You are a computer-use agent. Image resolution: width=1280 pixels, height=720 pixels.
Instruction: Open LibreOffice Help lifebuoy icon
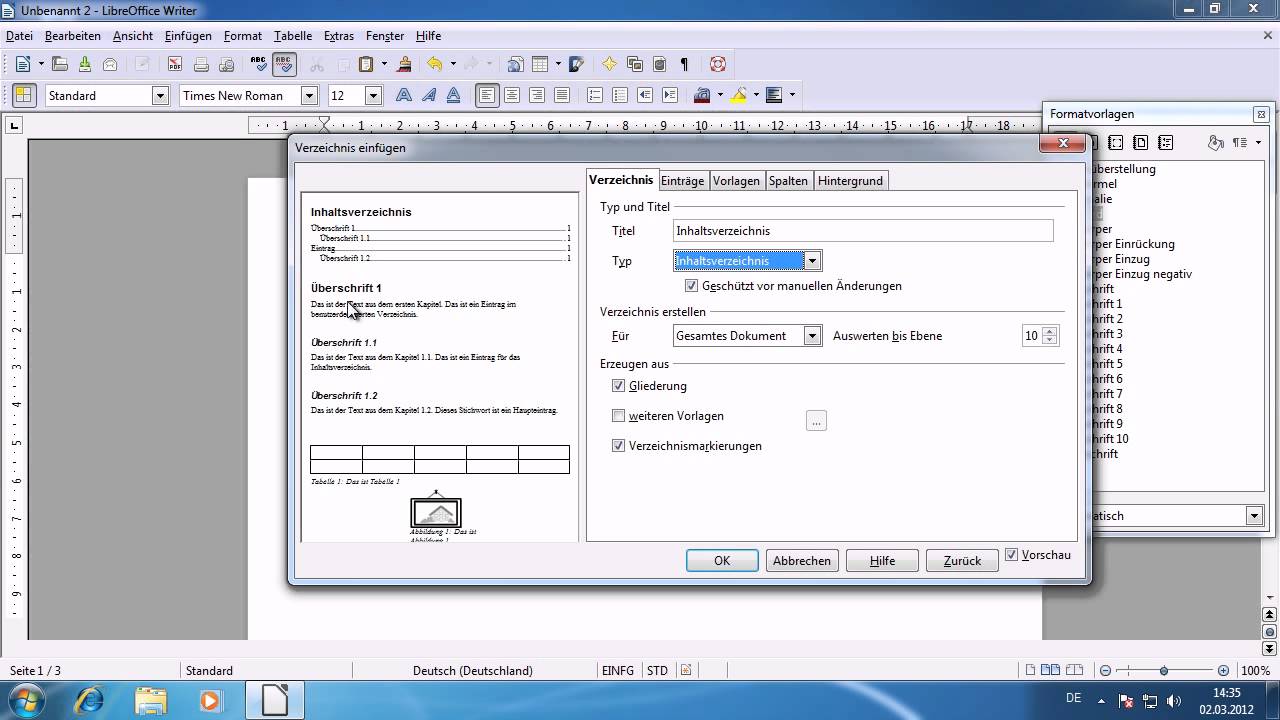pos(717,64)
